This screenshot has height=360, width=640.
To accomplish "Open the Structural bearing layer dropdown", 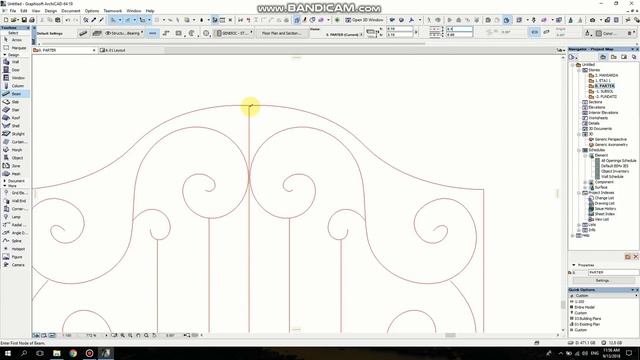I will pos(124,33).
